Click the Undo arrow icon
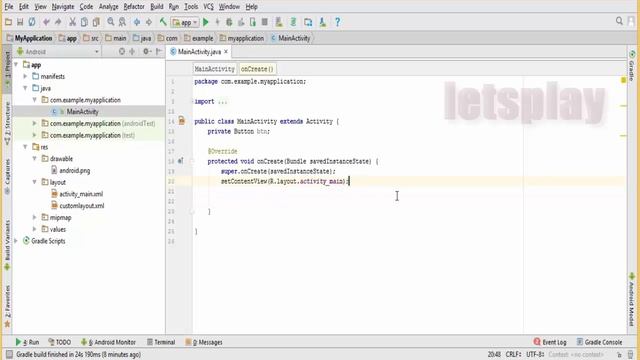Viewport: 640px width, 360px height. (x=46, y=22)
